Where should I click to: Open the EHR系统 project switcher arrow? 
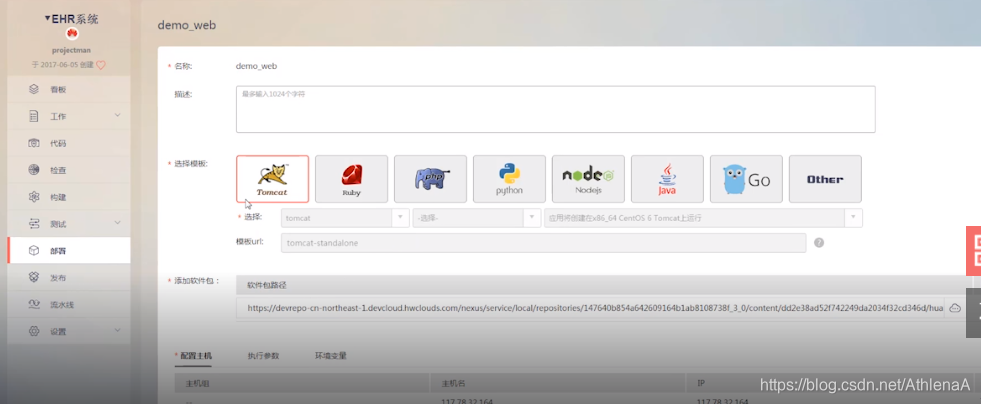tap(48, 19)
